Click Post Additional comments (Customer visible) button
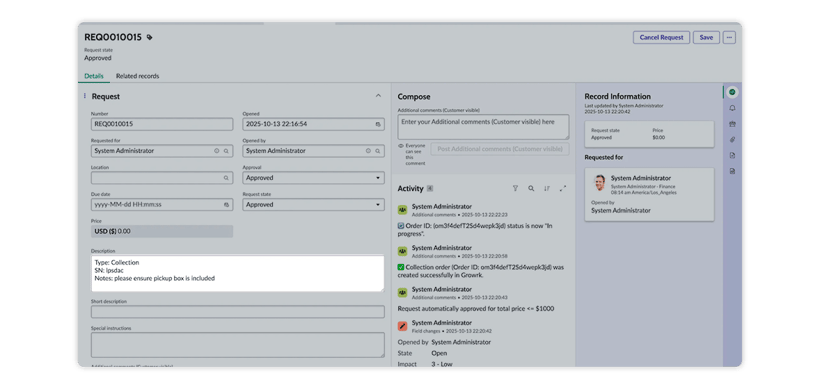 click(500, 149)
